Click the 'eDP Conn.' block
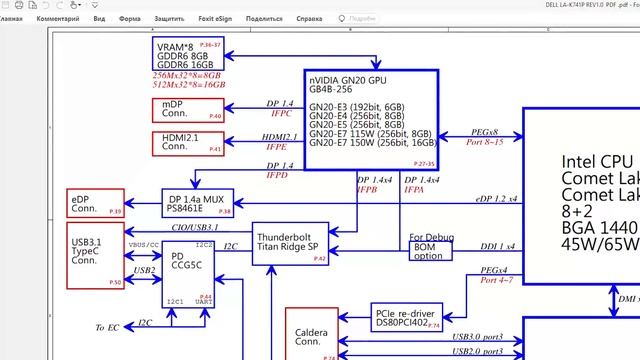Viewport: 640px width, 360px height. point(96,203)
